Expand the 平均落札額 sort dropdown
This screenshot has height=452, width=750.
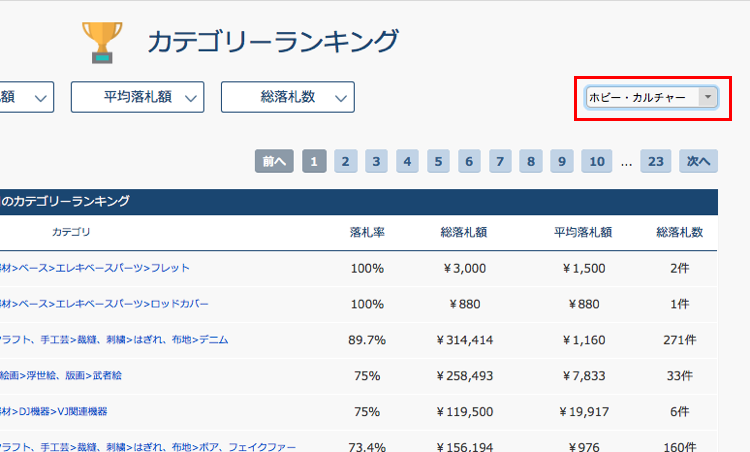[x=138, y=97]
